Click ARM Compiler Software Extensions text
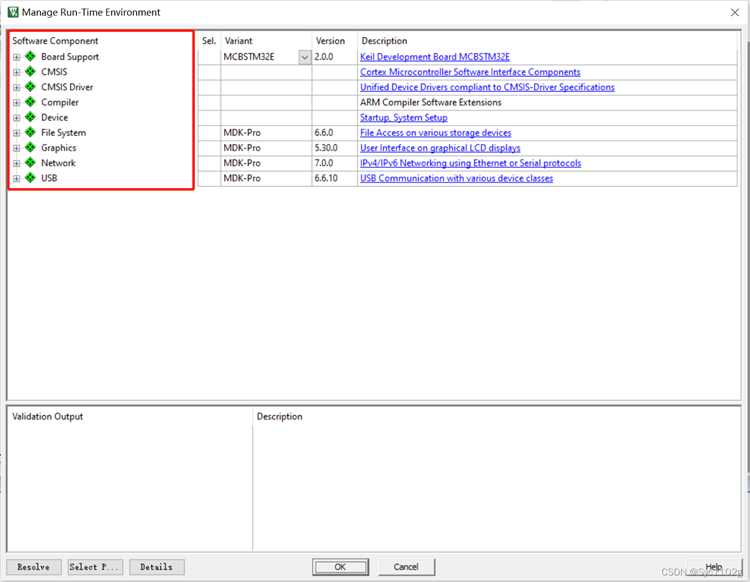The image size is (750, 582). 430,102
